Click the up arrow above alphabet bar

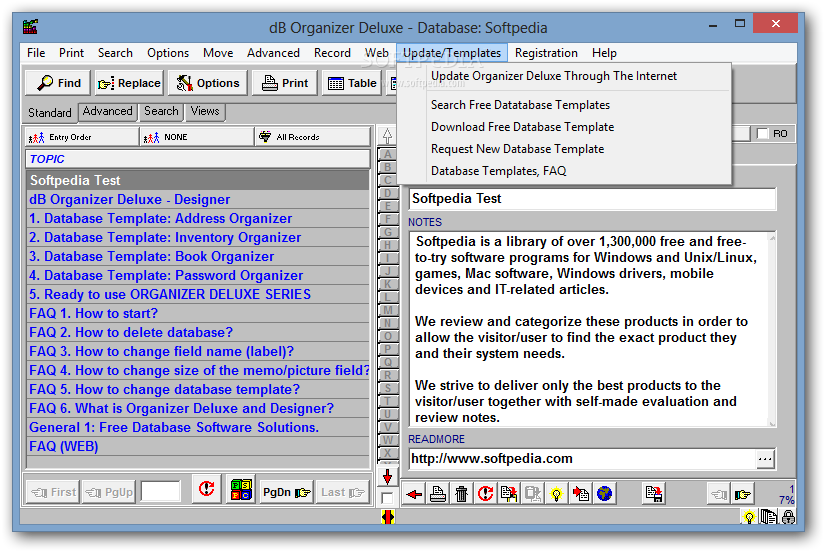387,136
